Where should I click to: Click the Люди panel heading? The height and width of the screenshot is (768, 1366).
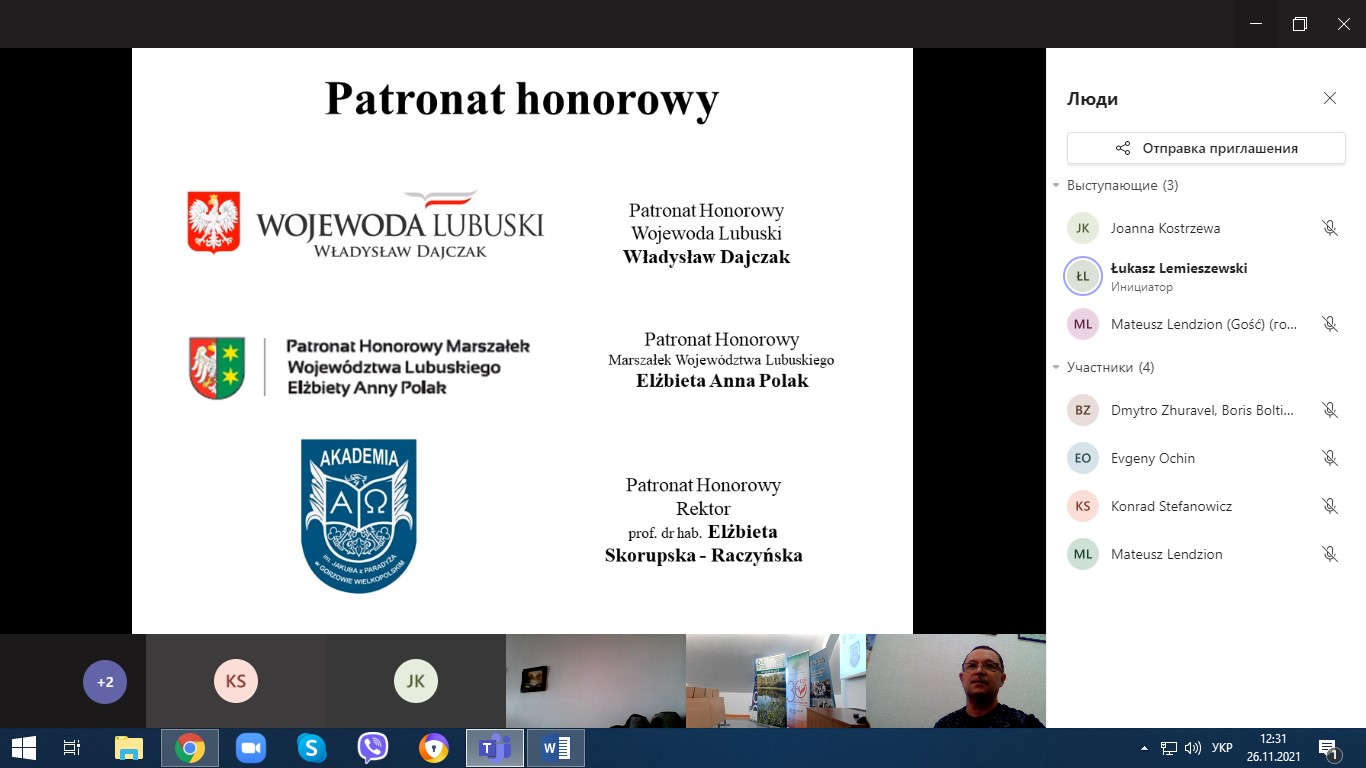1092,99
